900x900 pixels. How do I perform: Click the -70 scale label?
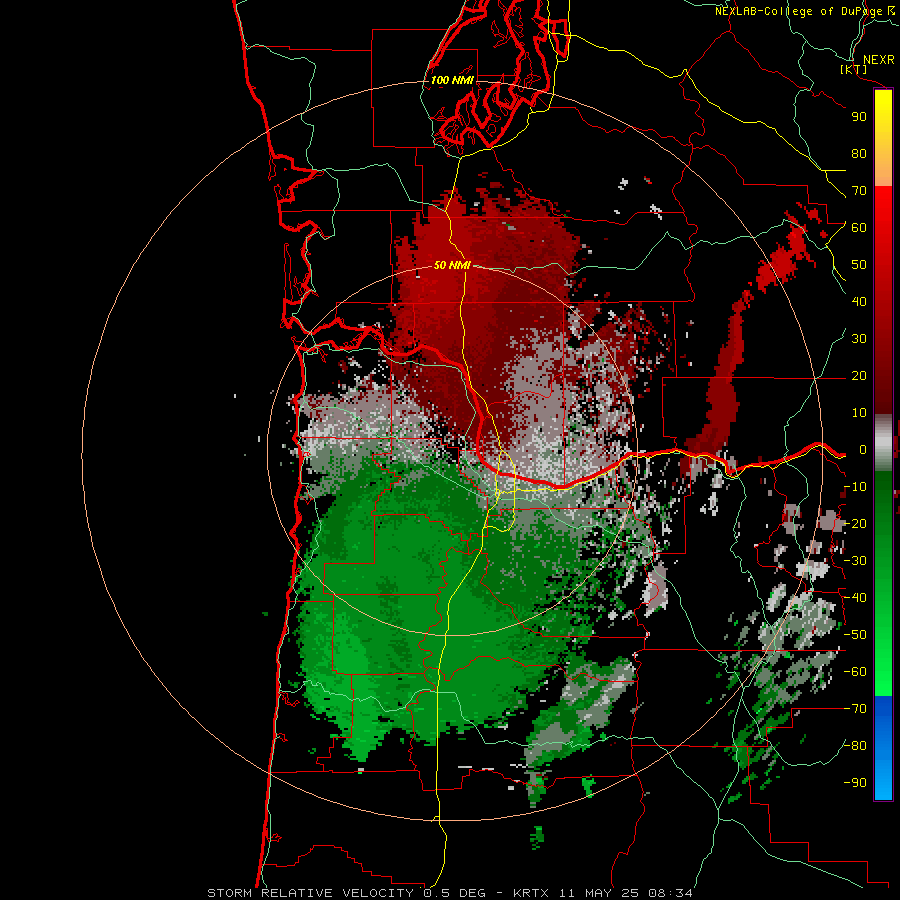tap(855, 709)
